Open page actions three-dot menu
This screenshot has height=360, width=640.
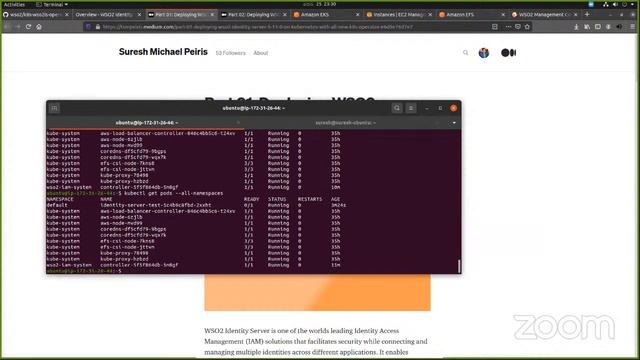click(508, 27)
